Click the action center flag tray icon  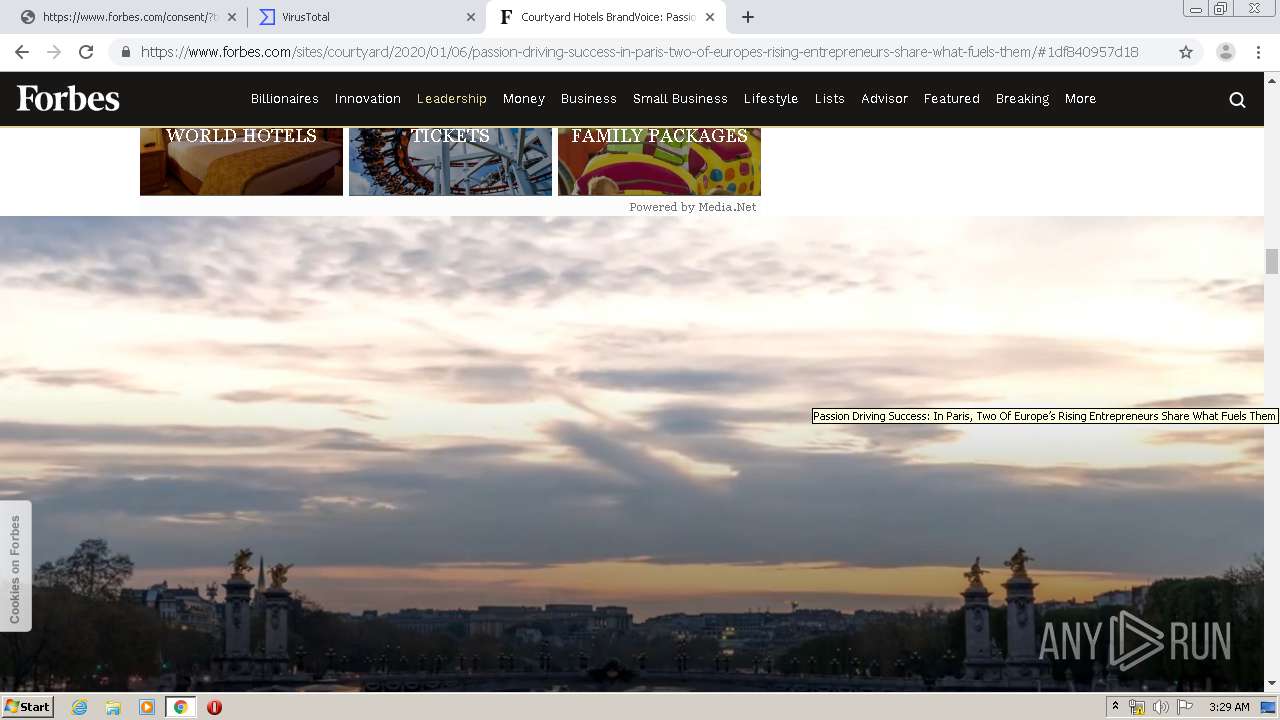[x=1185, y=707]
